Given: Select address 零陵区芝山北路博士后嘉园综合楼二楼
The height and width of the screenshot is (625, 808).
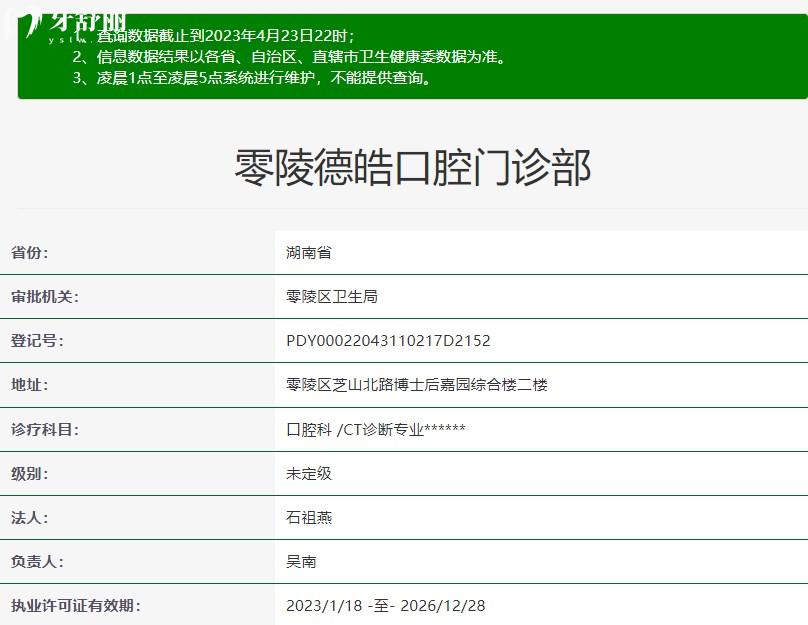Looking at the screenshot, I should pos(417,385).
